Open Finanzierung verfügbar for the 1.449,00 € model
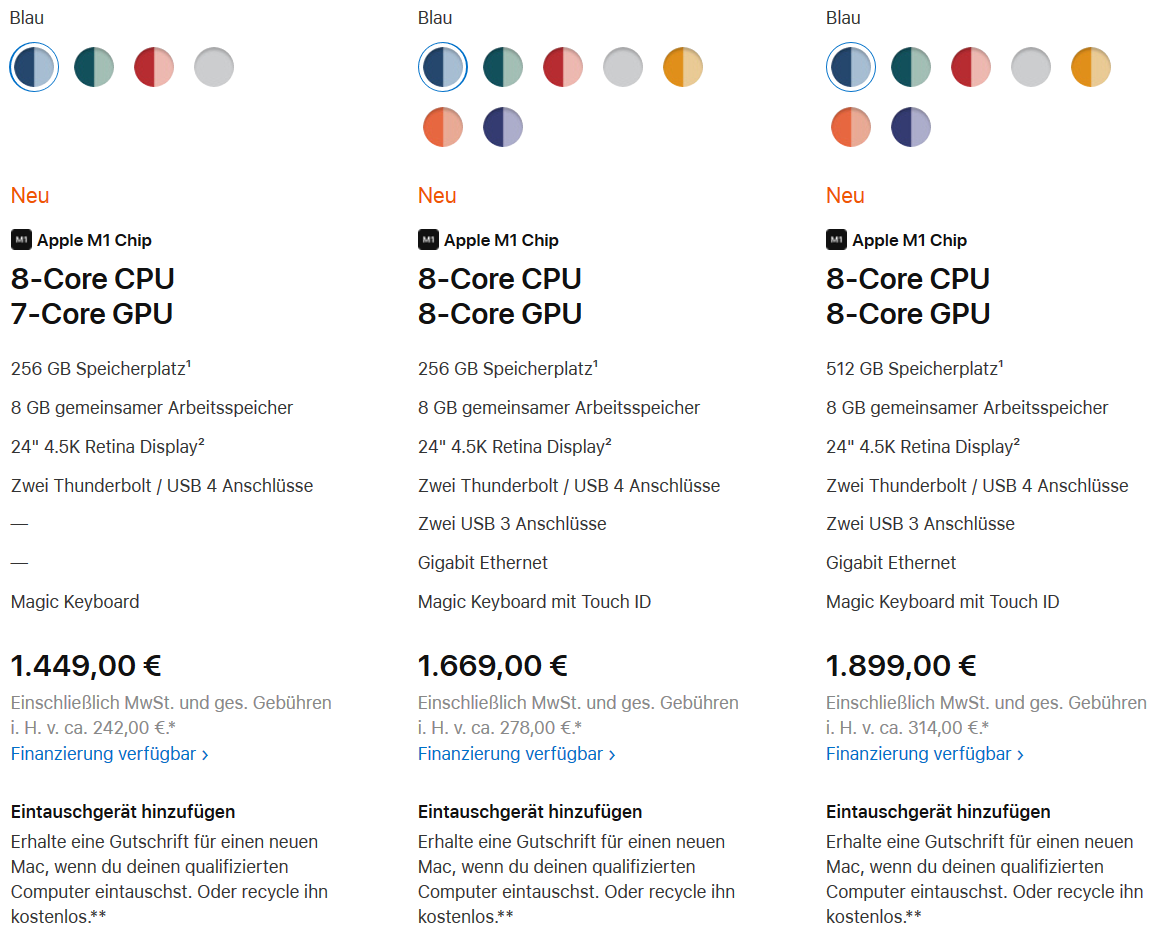This screenshot has height=940, width=1164. (105, 753)
